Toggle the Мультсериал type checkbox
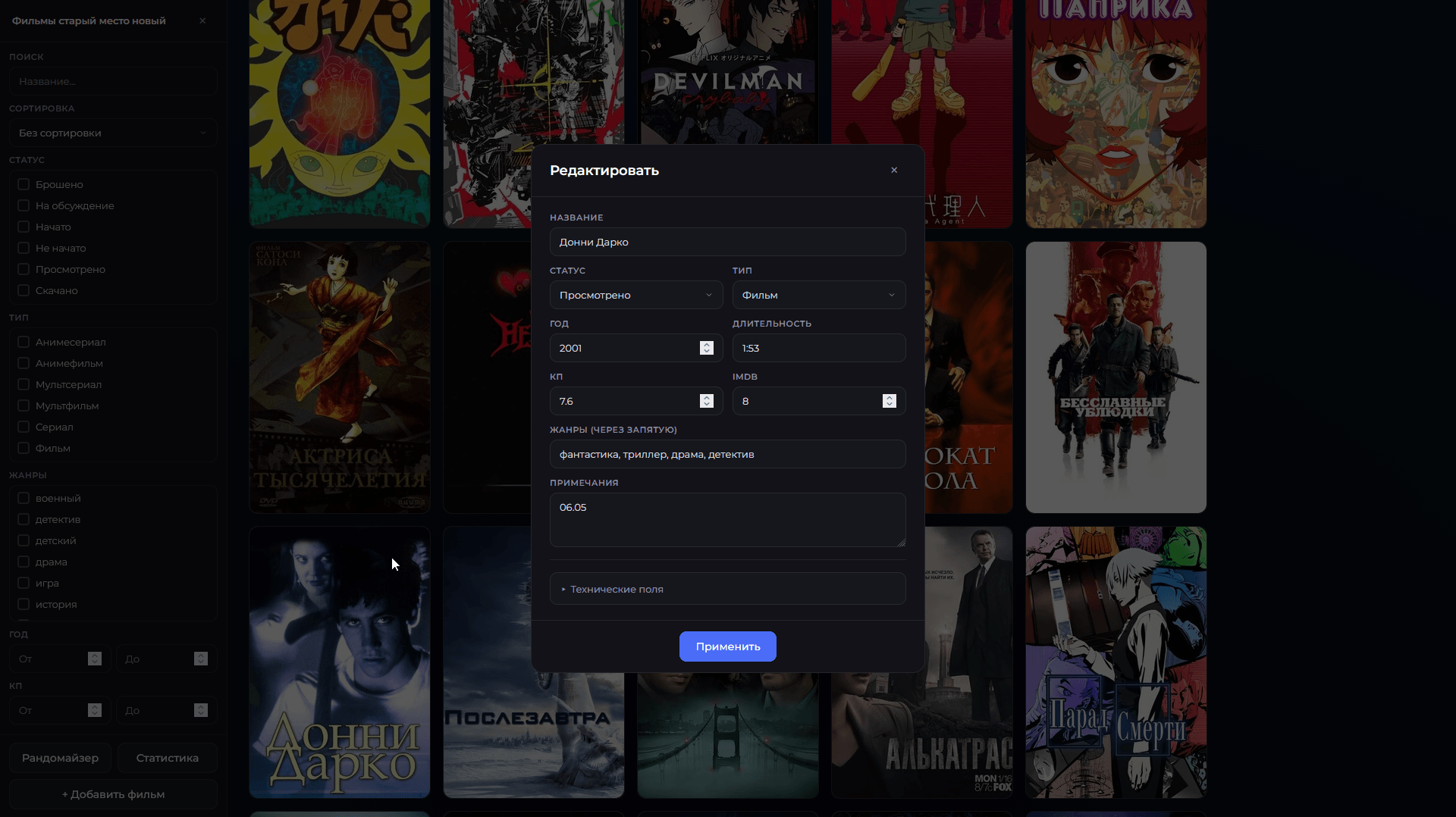The image size is (1456, 817). click(24, 384)
